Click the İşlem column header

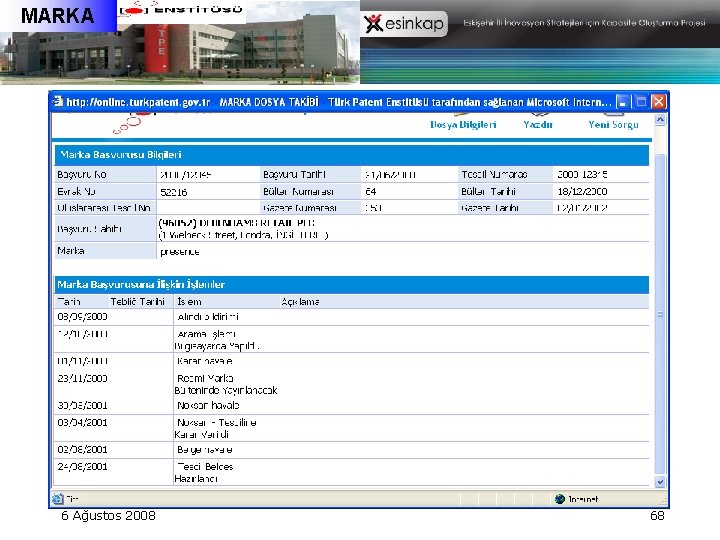(x=189, y=302)
